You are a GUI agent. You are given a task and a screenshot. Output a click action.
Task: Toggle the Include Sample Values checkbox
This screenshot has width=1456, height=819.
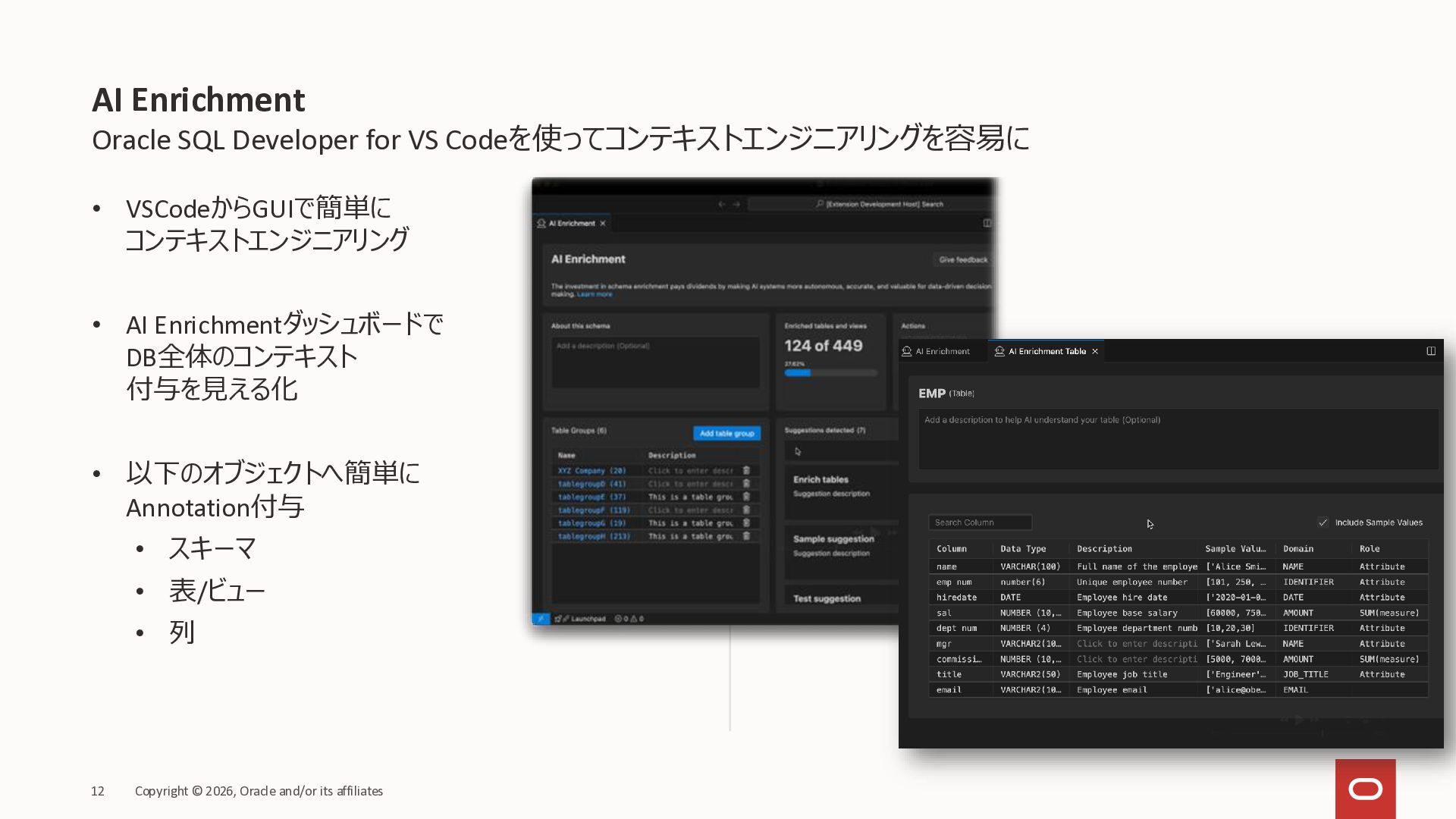tap(1323, 522)
